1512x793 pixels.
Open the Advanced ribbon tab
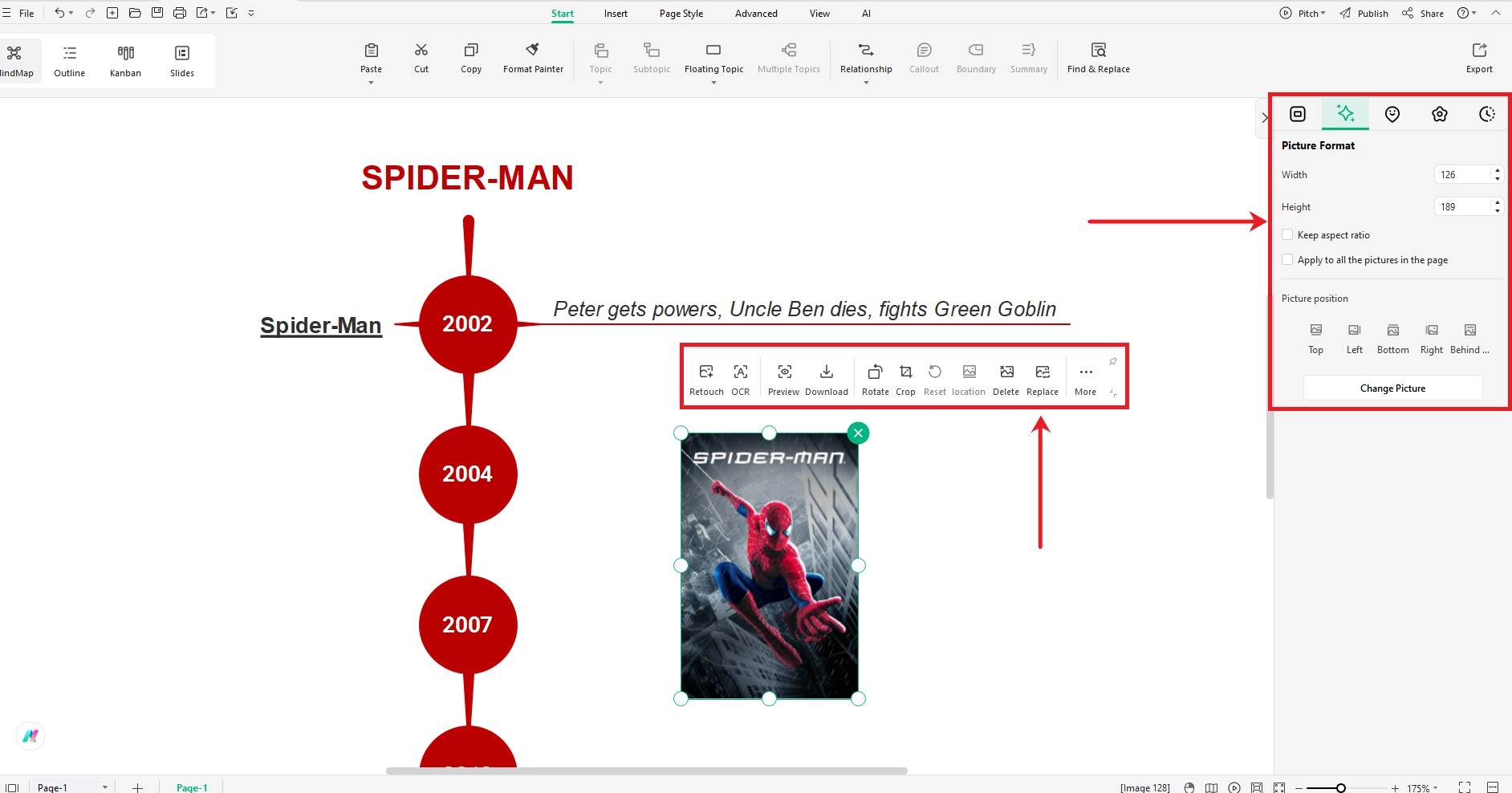(x=756, y=13)
